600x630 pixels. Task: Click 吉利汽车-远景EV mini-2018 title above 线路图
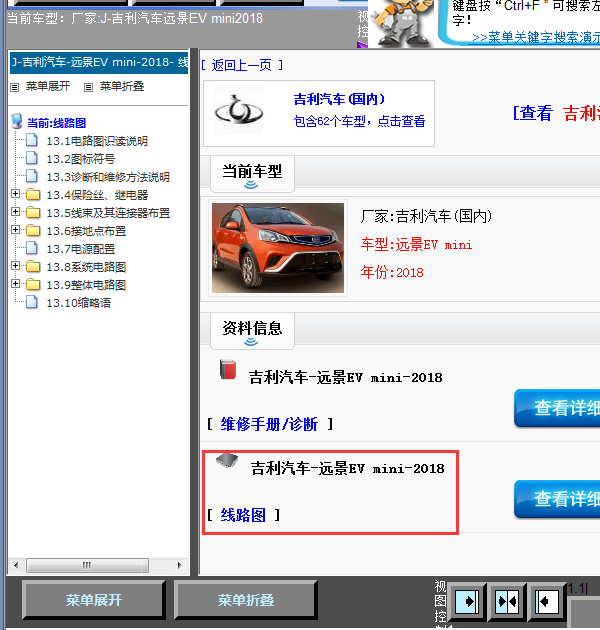coord(348,468)
